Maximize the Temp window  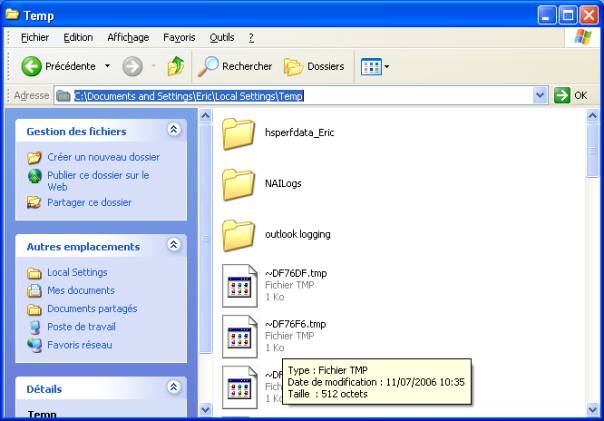coord(568,15)
